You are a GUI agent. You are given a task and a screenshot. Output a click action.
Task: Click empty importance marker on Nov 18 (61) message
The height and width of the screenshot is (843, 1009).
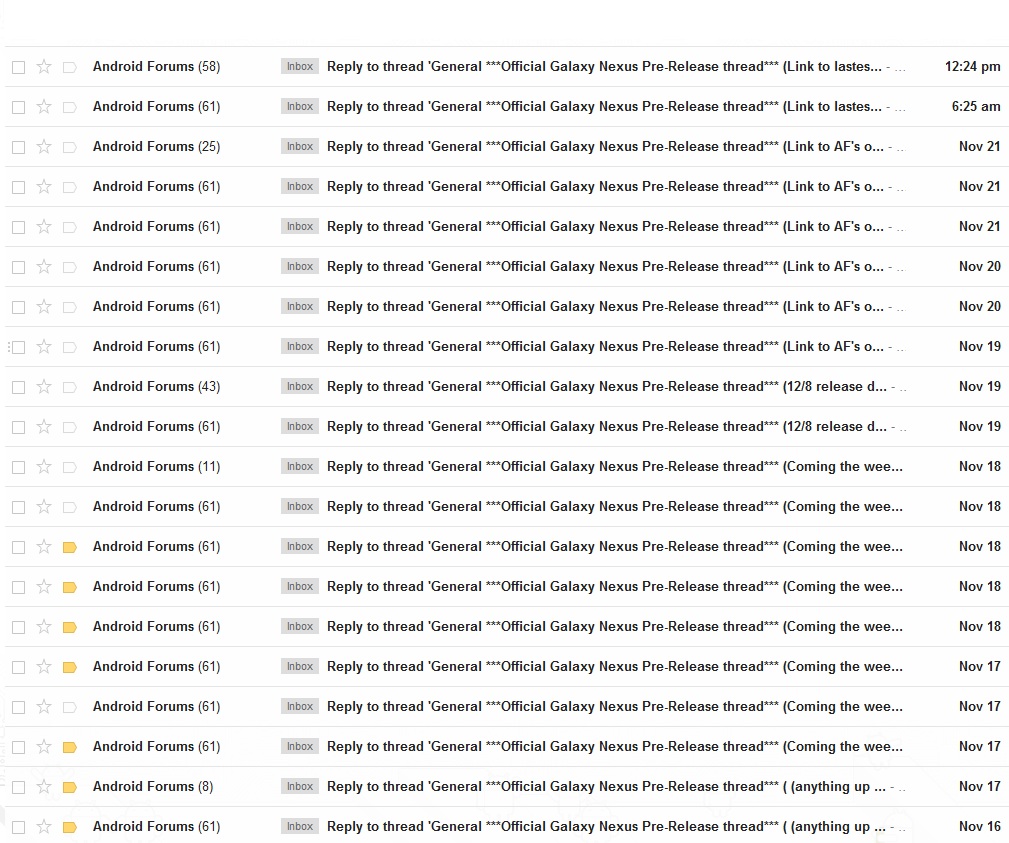pos(69,507)
